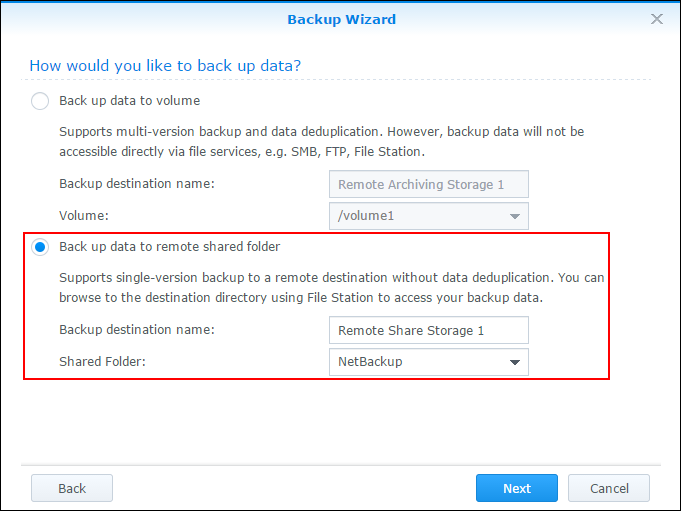Click the Cancel button

[609, 488]
